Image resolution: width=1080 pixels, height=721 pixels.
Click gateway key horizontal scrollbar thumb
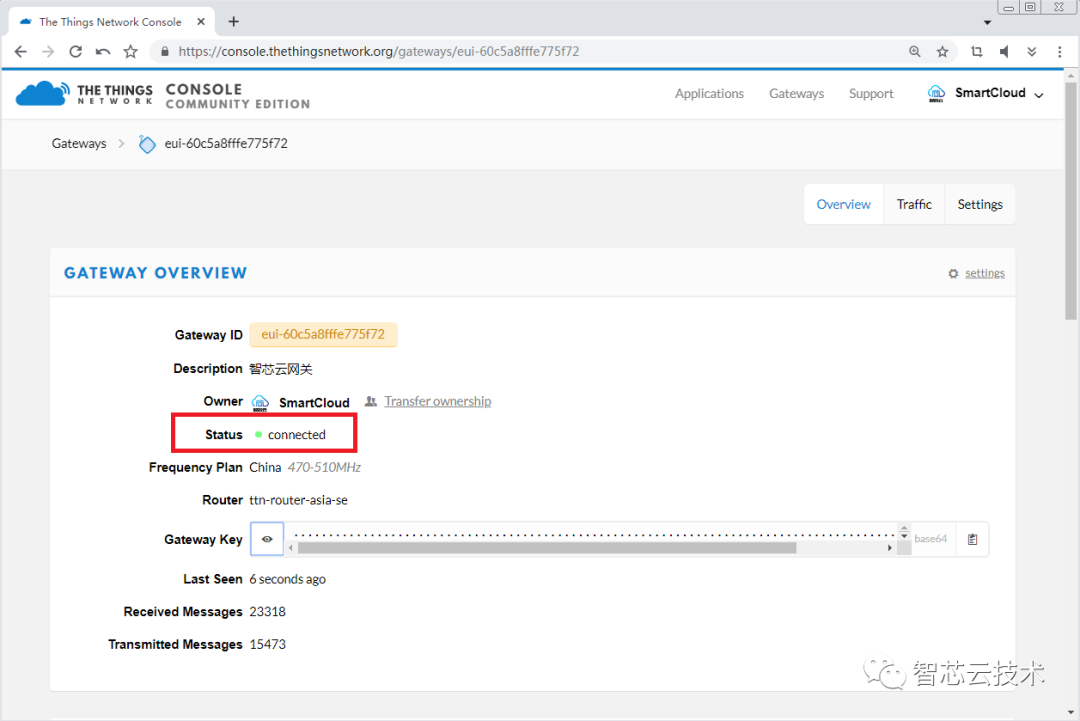pos(547,548)
